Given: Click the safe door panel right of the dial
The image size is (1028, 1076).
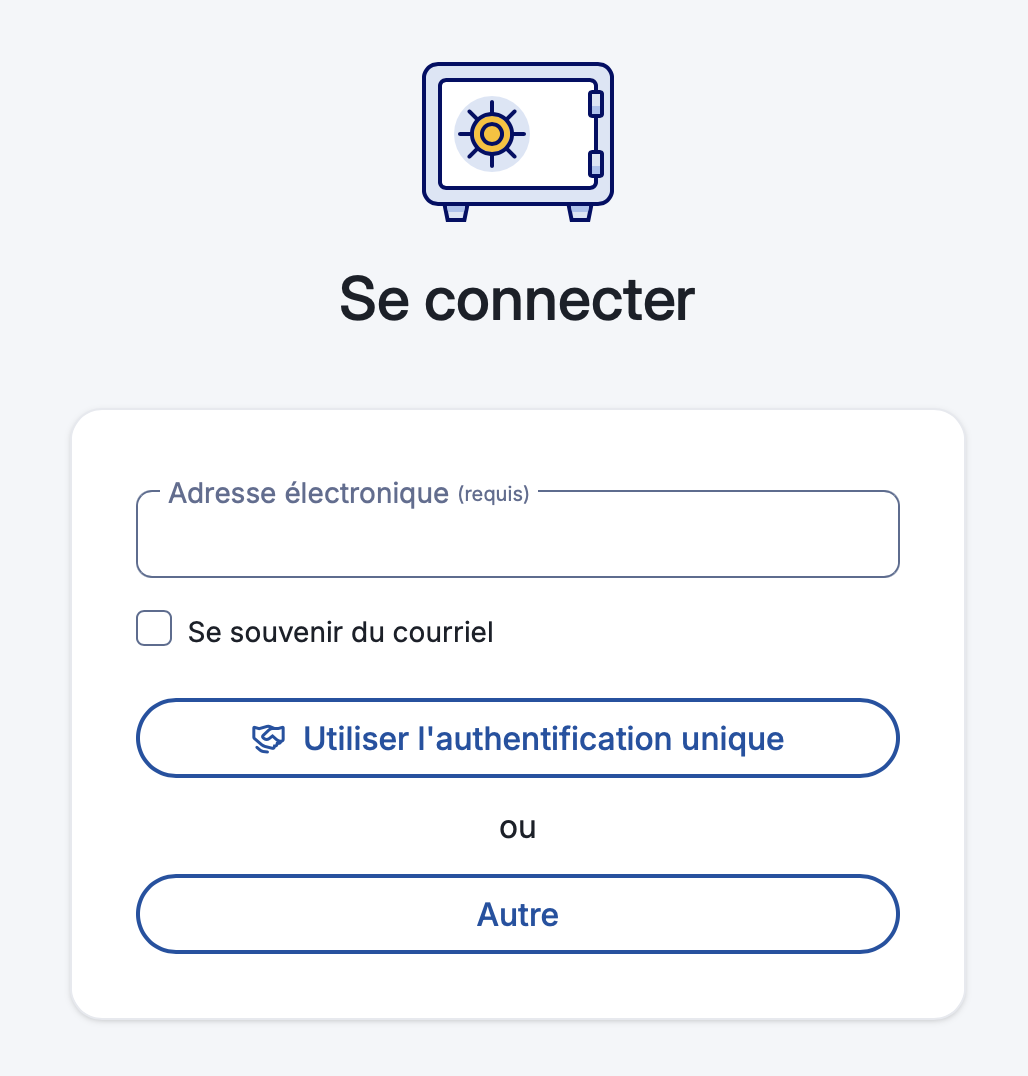Looking at the screenshot, I should [x=555, y=133].
